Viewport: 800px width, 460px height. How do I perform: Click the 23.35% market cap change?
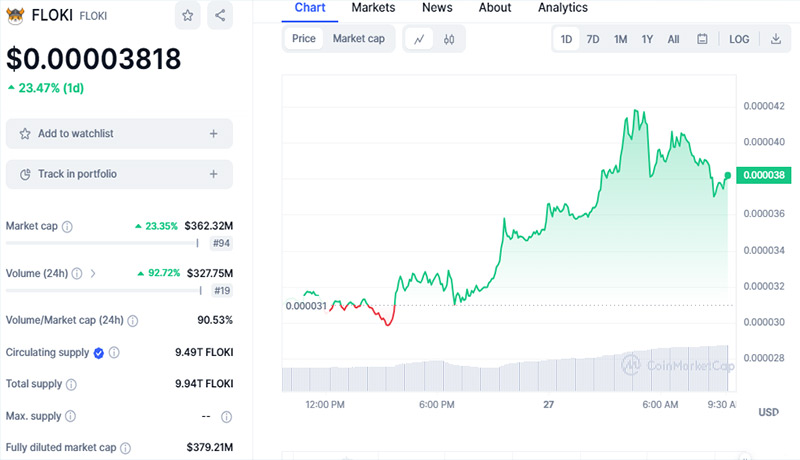point(161,226)
